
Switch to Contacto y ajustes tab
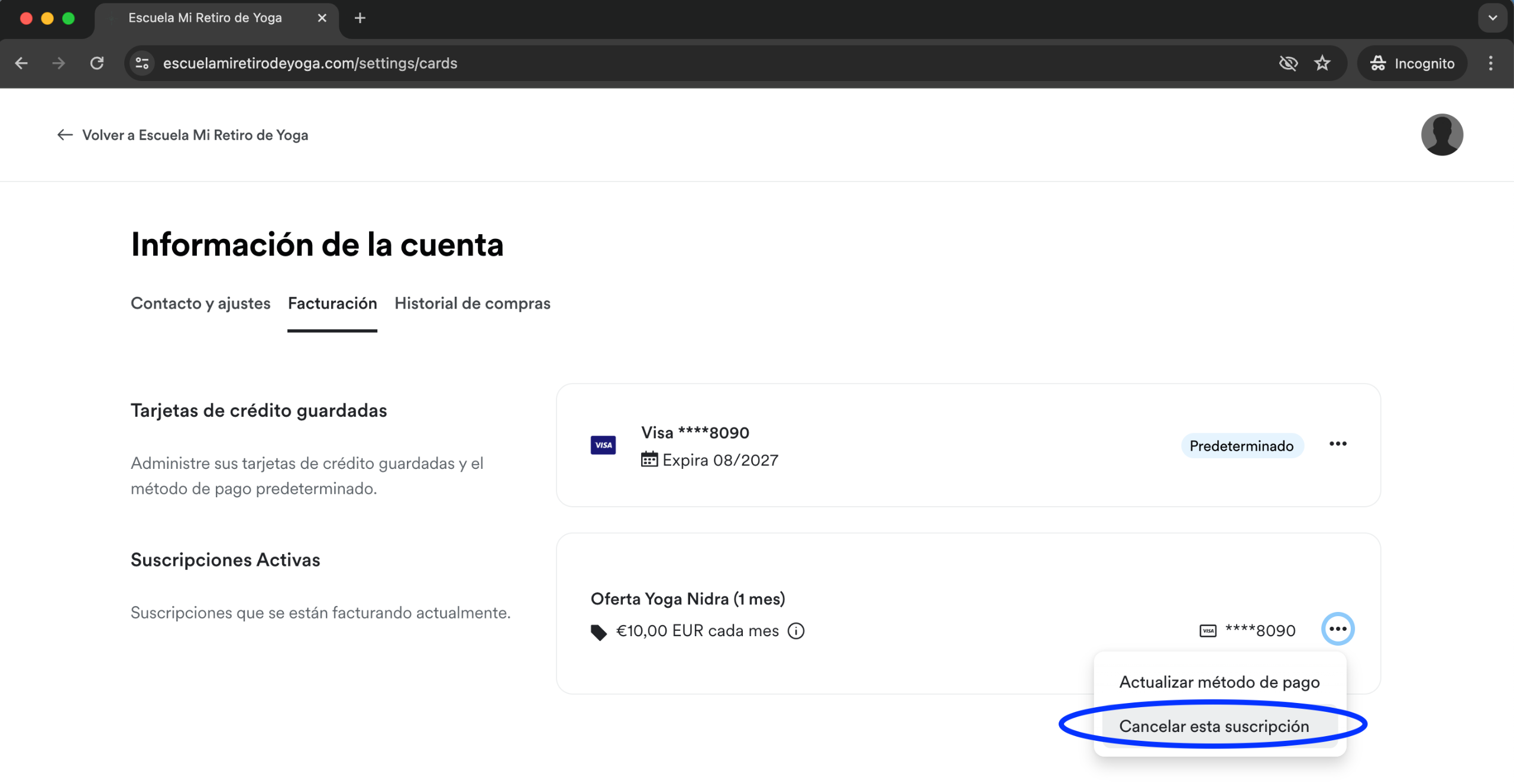click(x=200, y=303)
